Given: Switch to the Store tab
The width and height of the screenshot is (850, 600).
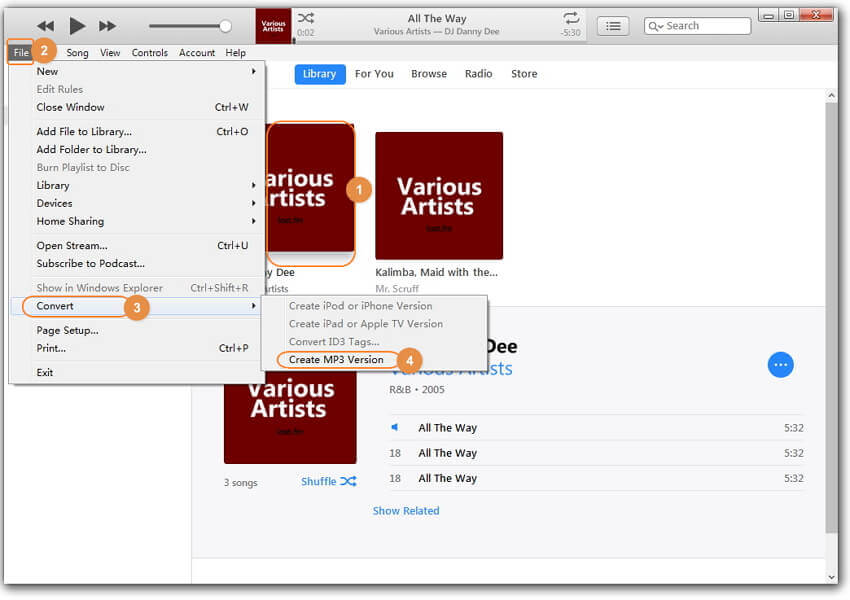Looking at the screenshot, I should (x=524, y=74).
